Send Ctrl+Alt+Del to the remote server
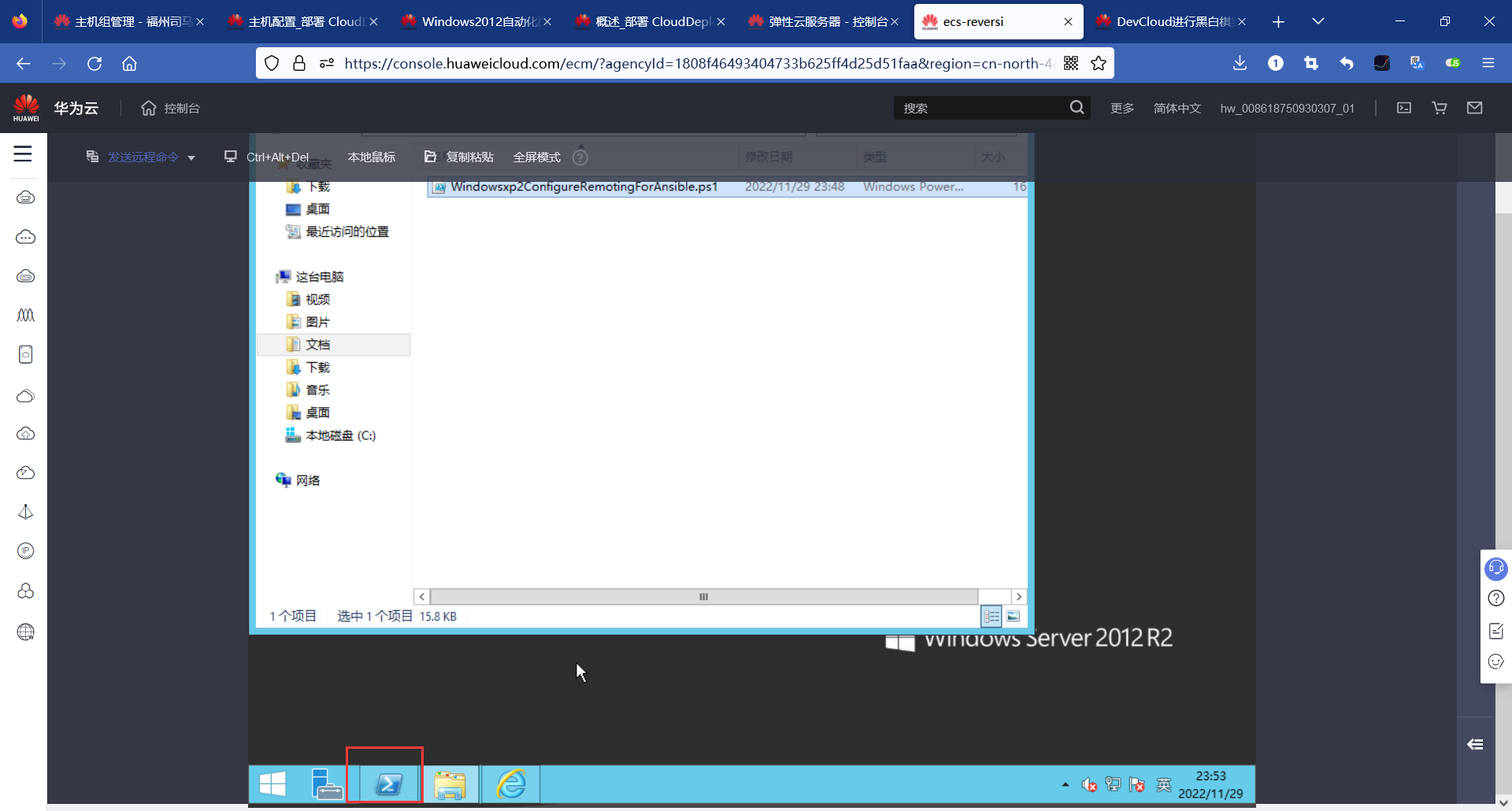1512x811 pixels. (266, 157)
